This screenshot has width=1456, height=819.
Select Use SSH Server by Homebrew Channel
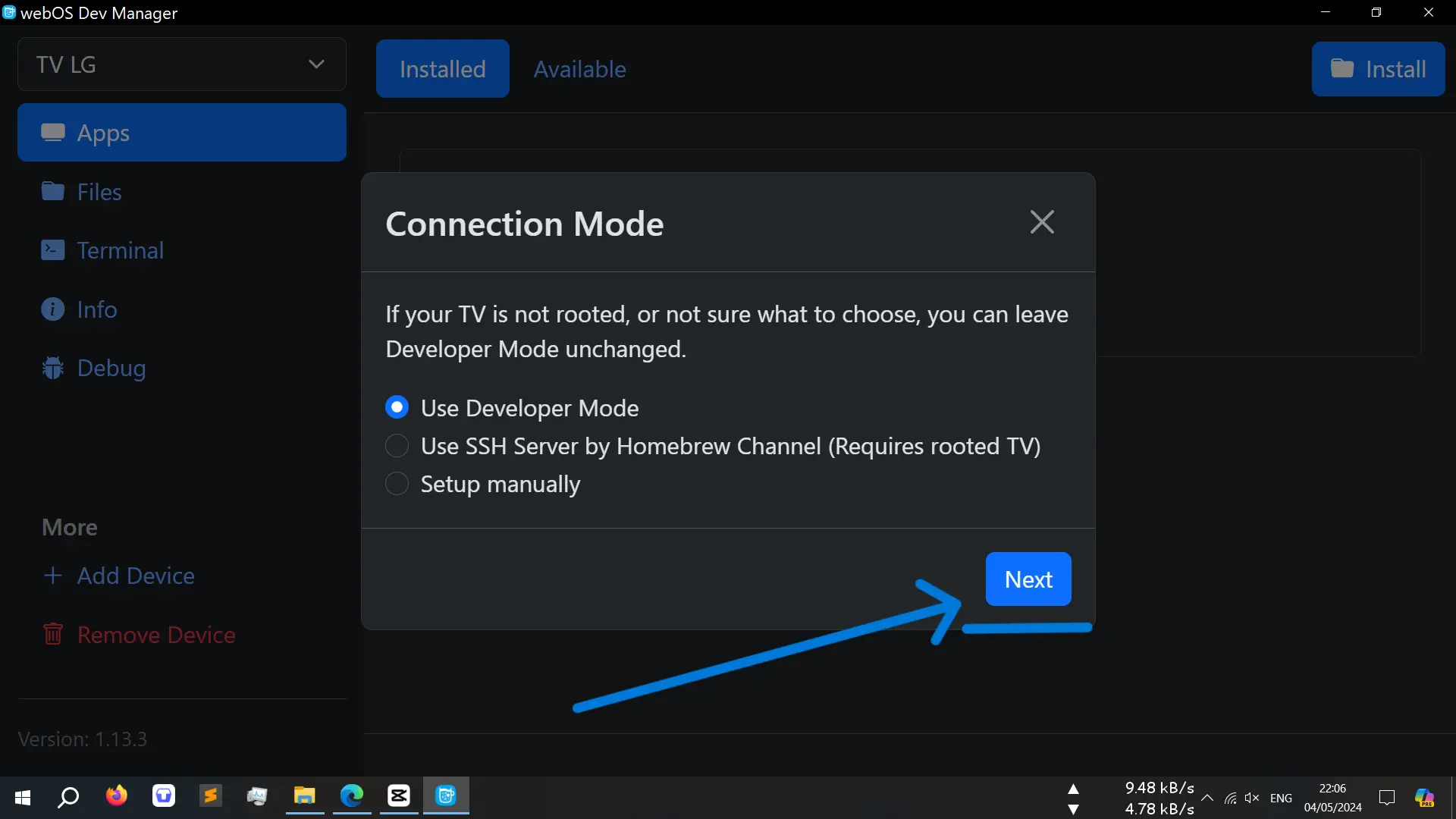397,445
